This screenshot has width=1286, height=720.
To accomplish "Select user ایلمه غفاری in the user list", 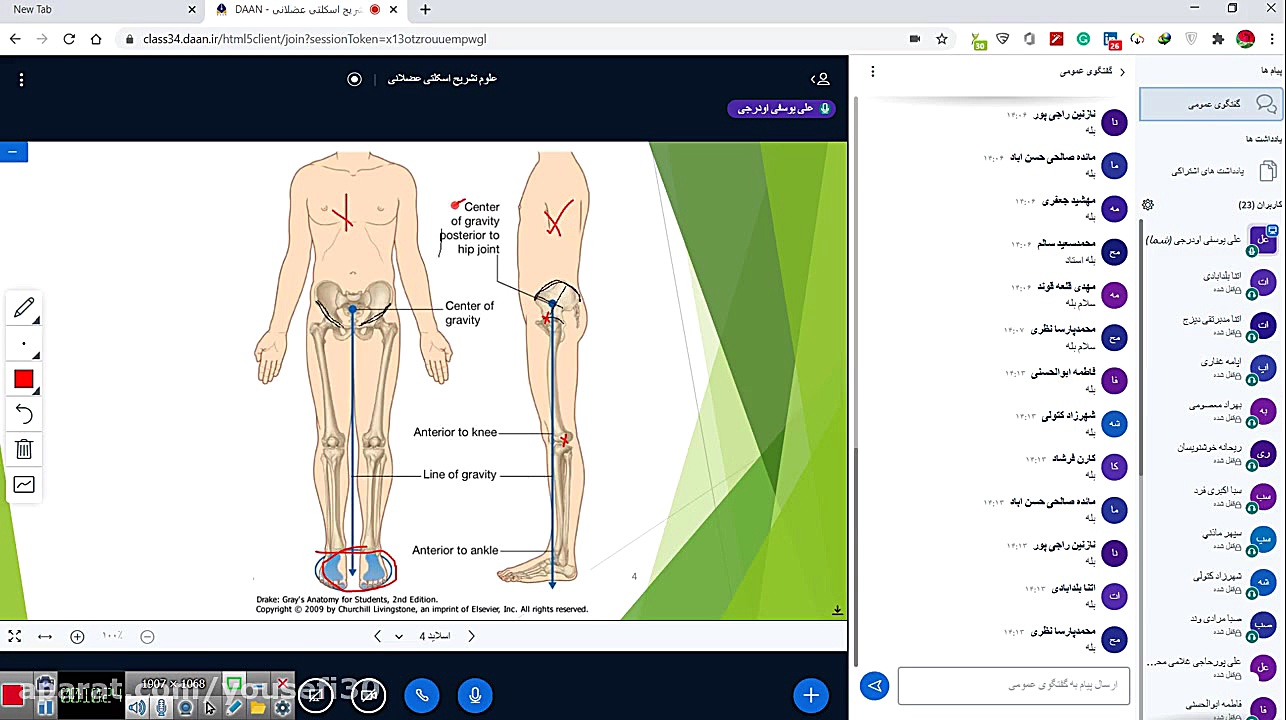I will [1211, 367].
